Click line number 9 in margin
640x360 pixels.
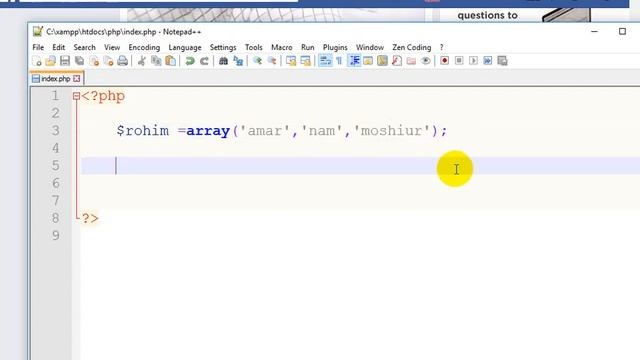click(56, 236)
